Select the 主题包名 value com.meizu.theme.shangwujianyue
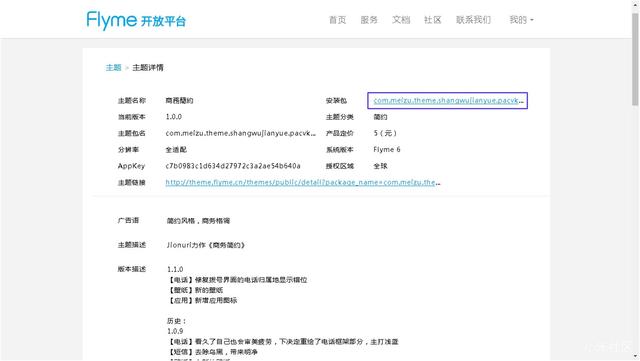640x361 pixels. tap(240, 133)
